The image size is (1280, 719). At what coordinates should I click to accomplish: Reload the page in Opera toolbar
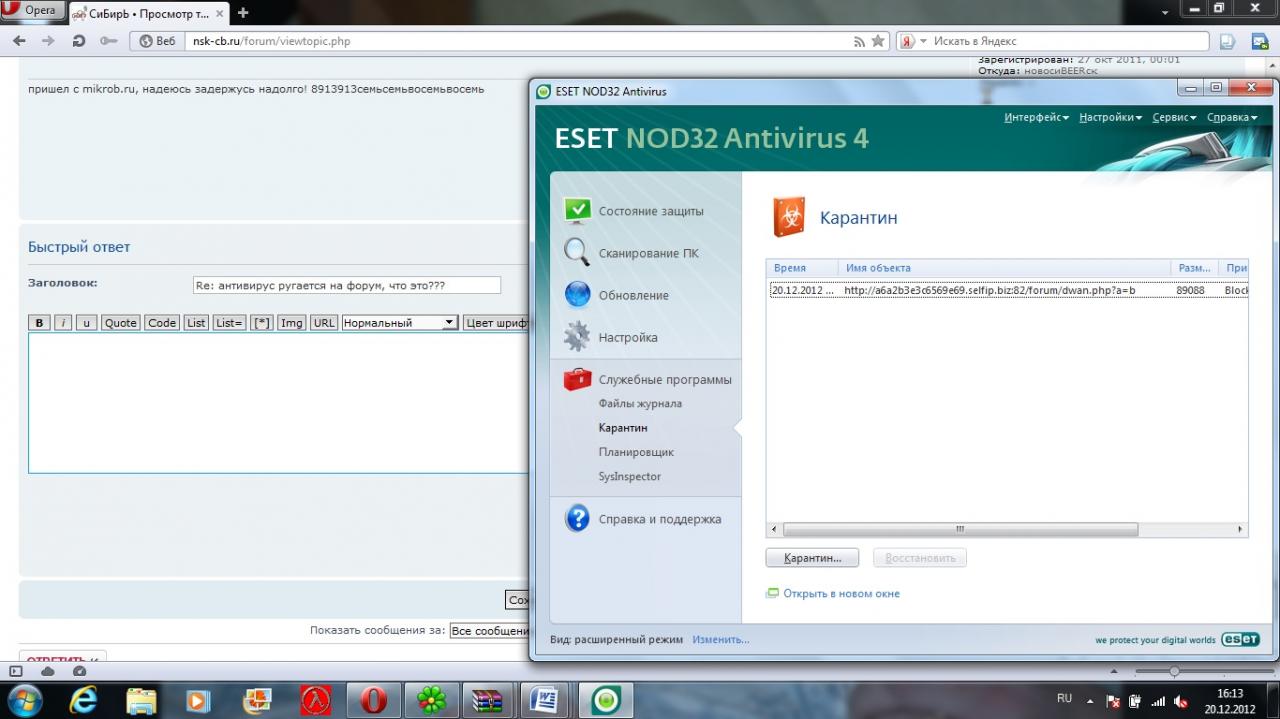click(x=79, y=41)
